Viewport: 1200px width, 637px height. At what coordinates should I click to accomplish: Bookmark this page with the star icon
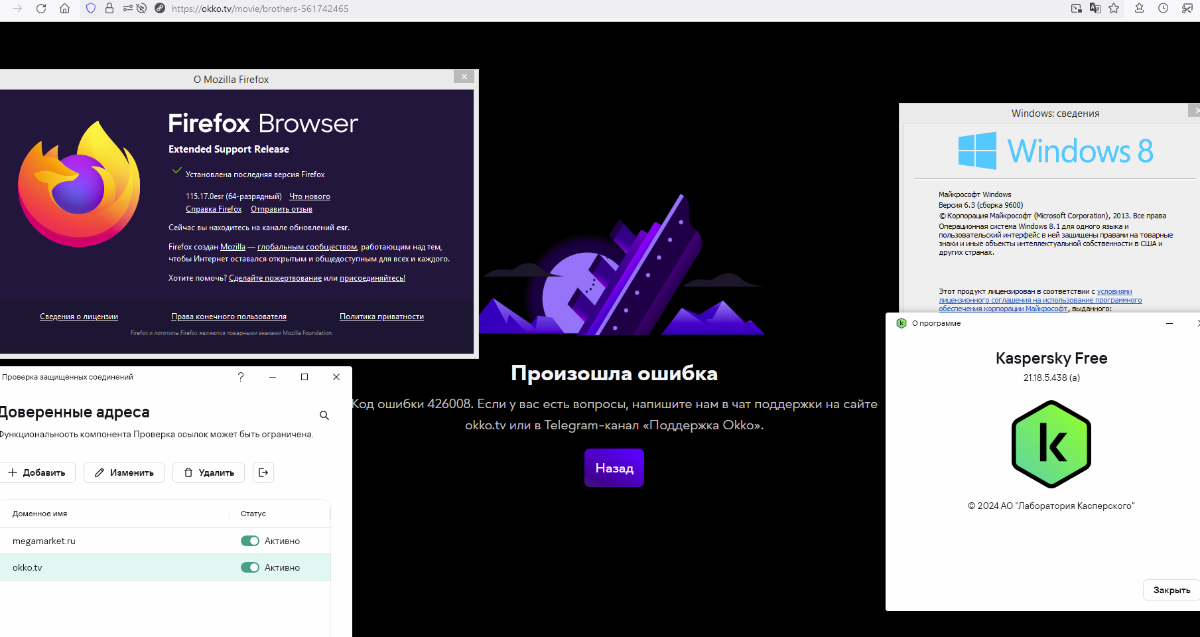[1113, 8]
